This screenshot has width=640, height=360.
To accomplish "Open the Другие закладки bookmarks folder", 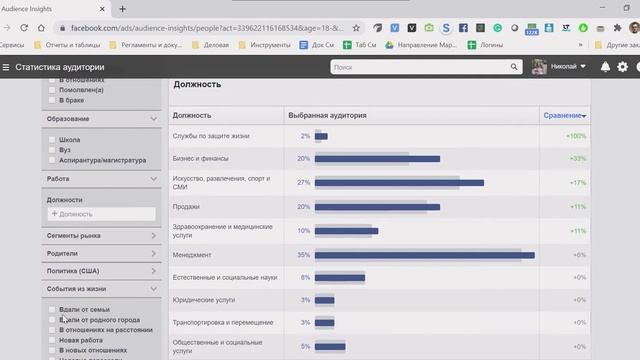I will point(618,45).
